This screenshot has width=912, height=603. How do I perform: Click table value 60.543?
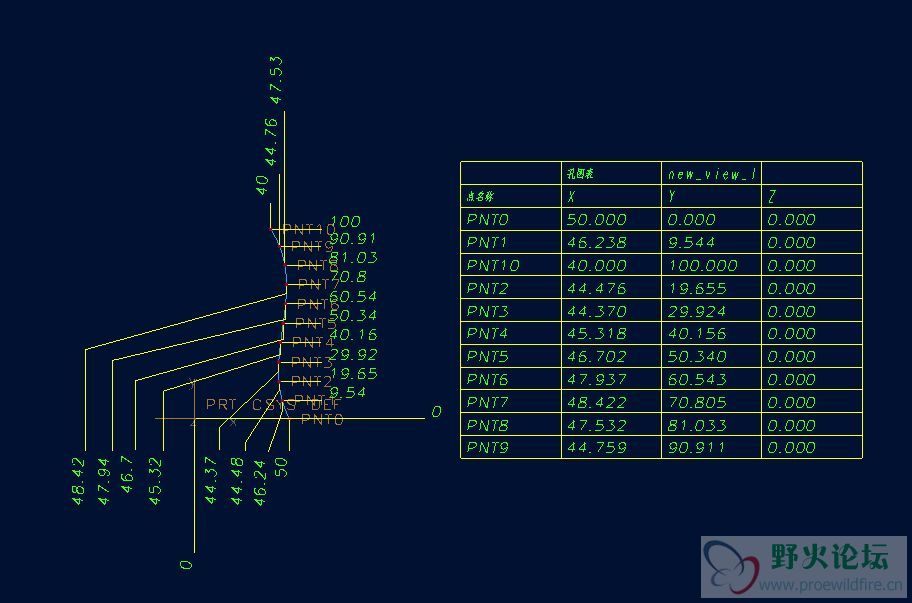pos(696,380)
